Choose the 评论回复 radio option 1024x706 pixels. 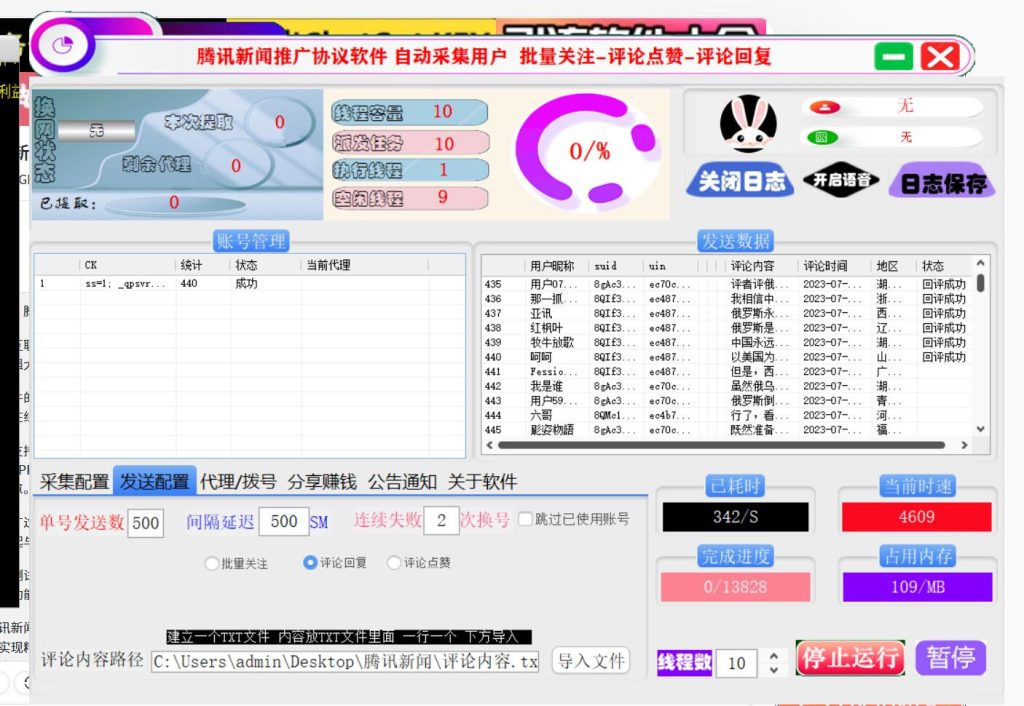[310, 563]
